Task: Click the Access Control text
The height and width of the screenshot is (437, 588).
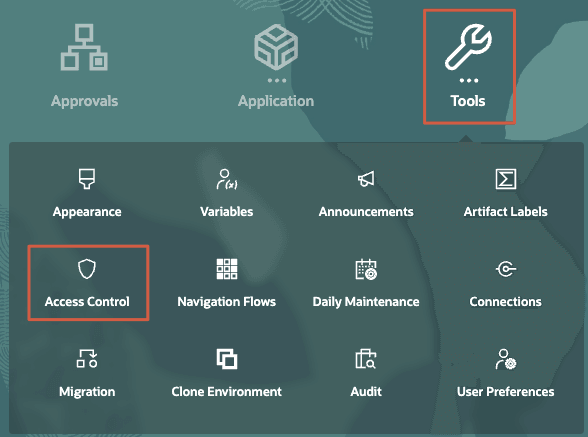Action: 87,302
